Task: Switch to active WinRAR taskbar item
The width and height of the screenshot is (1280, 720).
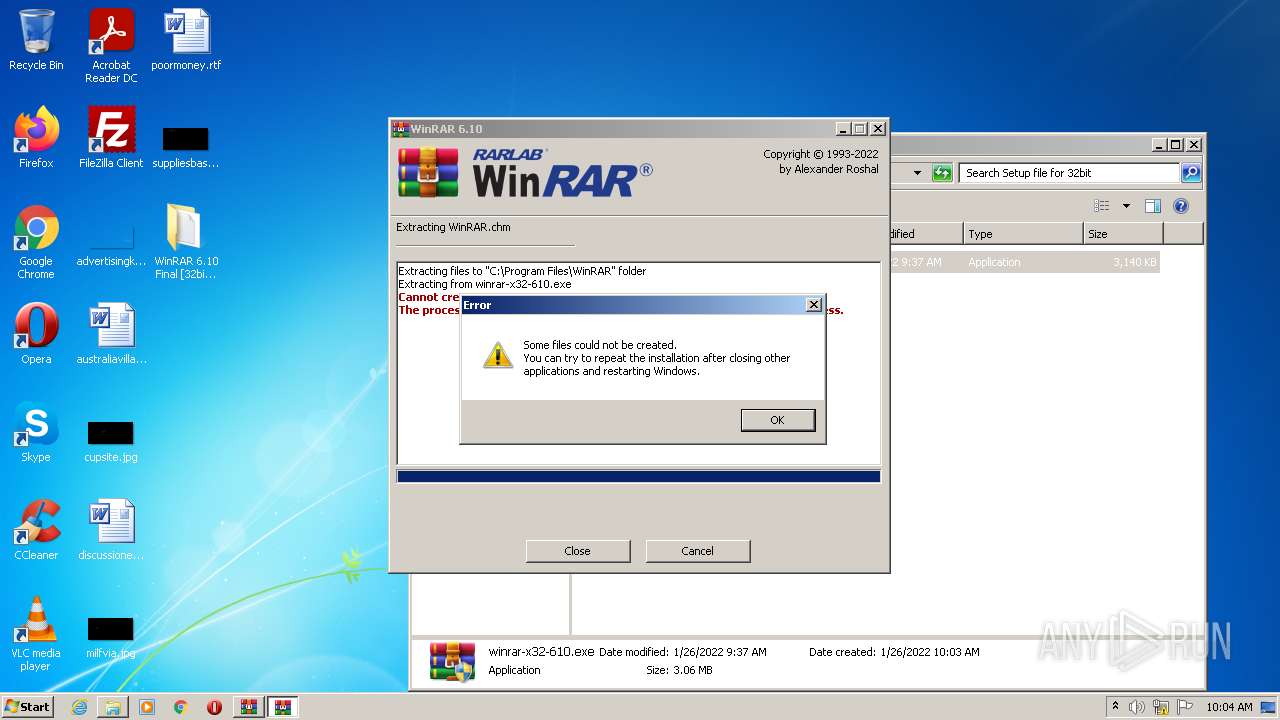Action: click(282, 707)
